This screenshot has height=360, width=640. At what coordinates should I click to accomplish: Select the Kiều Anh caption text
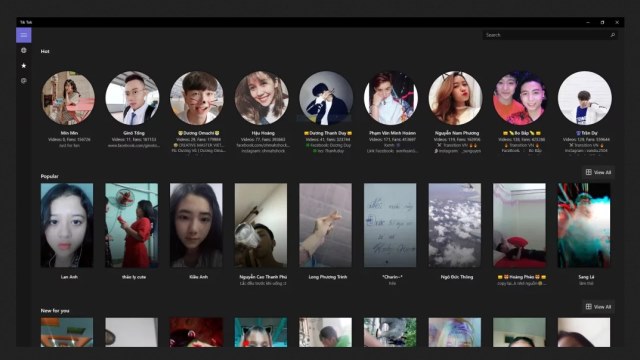click(x=198, y=277)
